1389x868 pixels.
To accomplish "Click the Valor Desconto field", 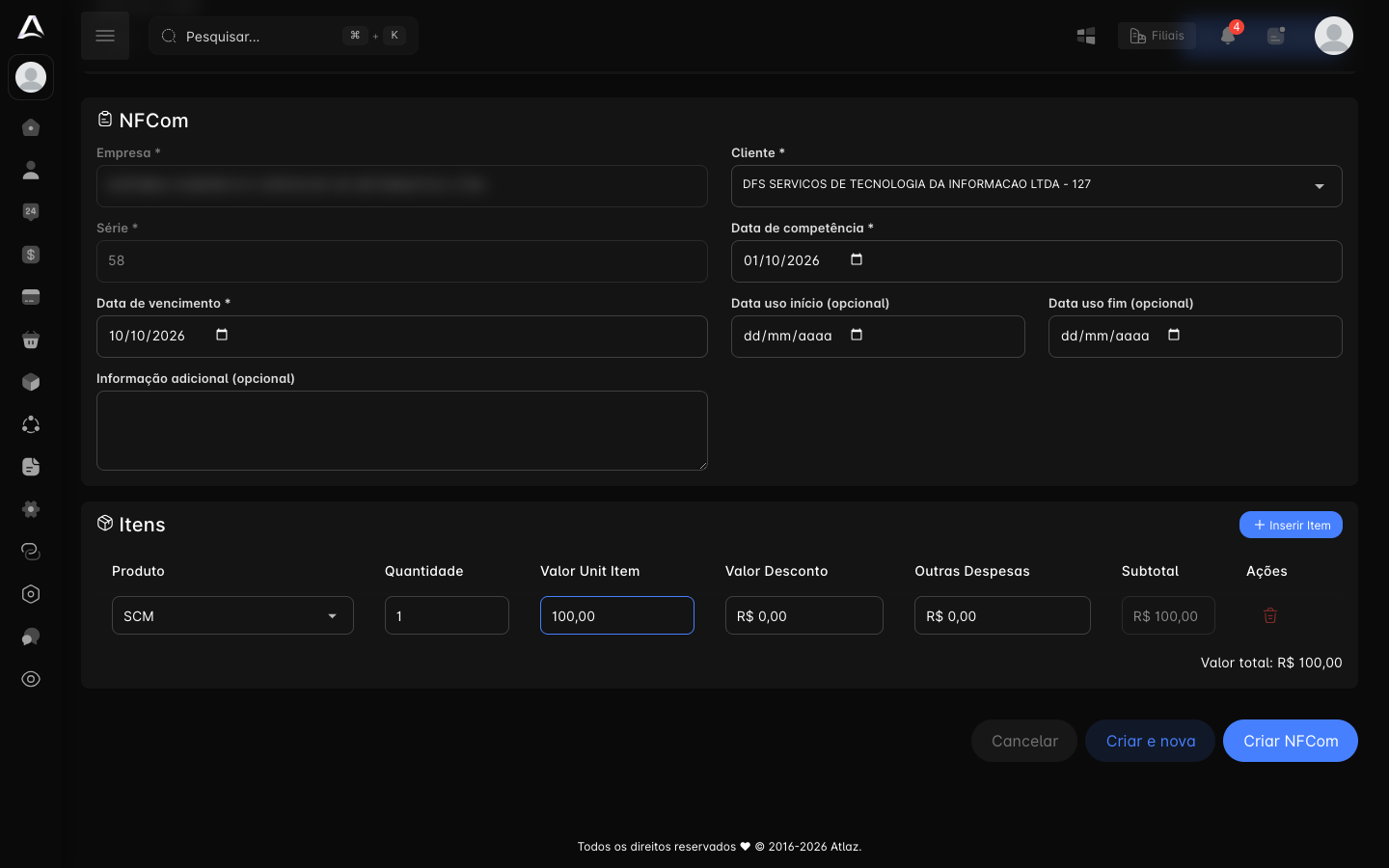I will point(804,615).
